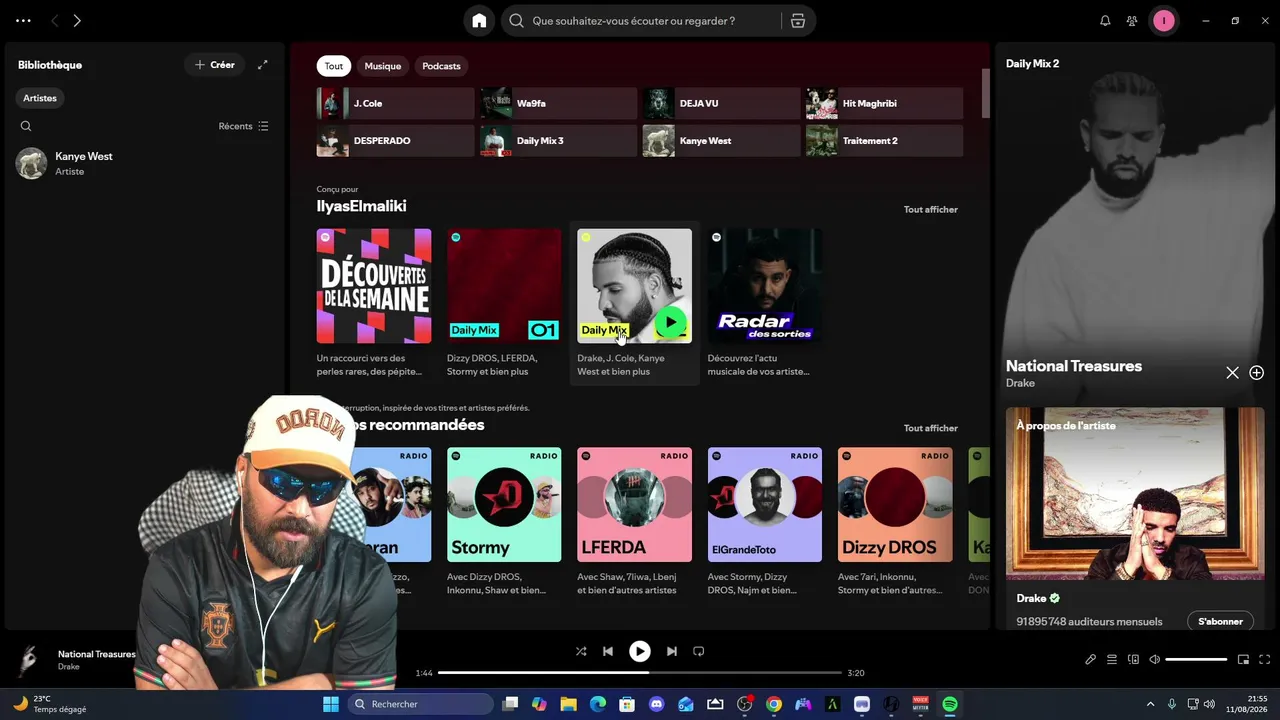Open the Traitement 2 shortcut tile
The image size is (1280, 720).
pyautogui.click(x=885, y=140)
